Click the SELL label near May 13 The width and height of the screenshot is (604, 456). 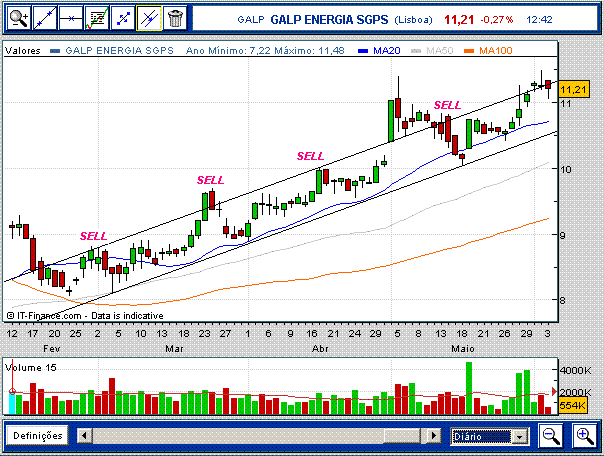[447, 105]
